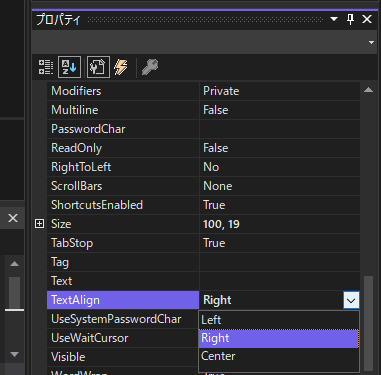Choose Left in TextAlign list
Image resolution: width=381 pixels, height=375 pixels.
(279, 320)
